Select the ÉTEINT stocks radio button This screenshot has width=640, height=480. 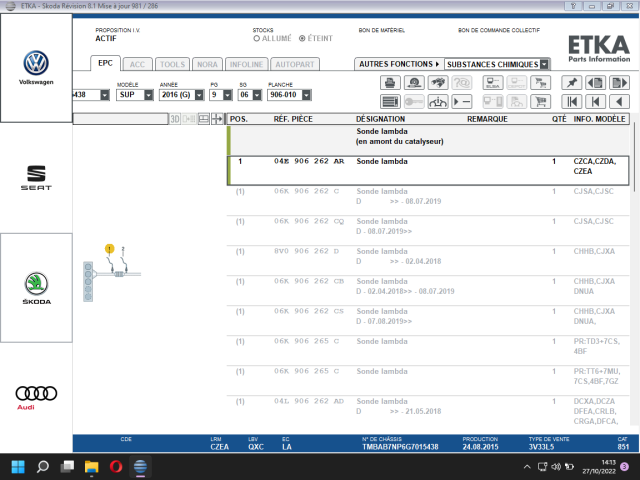pos(302,38)
